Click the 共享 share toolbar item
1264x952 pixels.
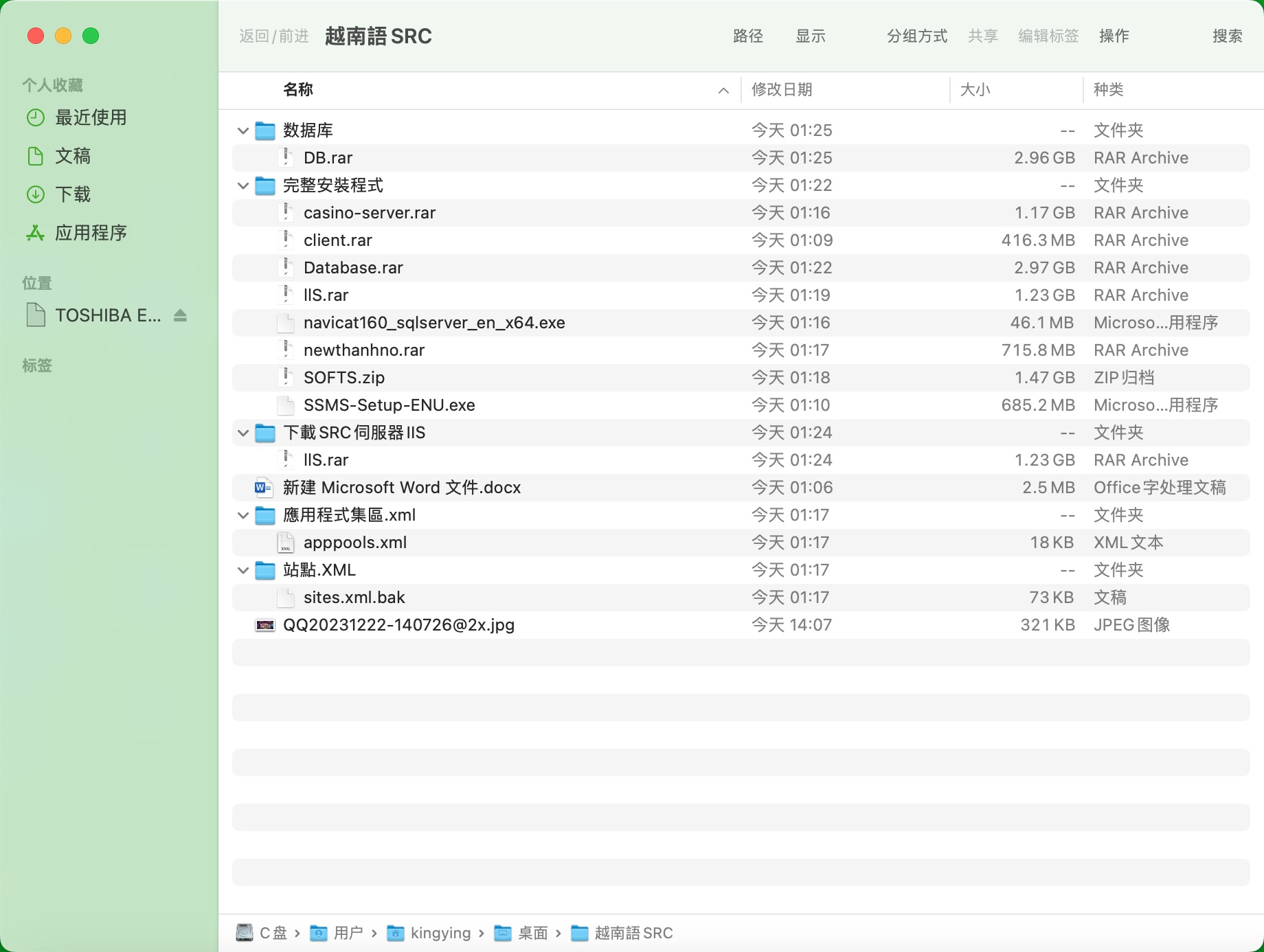pos(983,36)
